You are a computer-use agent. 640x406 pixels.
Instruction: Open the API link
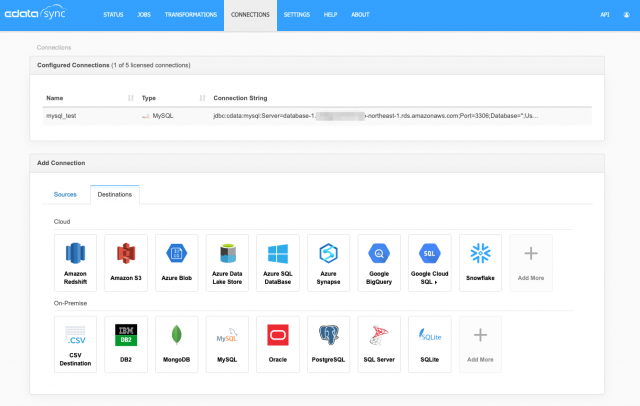point(604,15)
